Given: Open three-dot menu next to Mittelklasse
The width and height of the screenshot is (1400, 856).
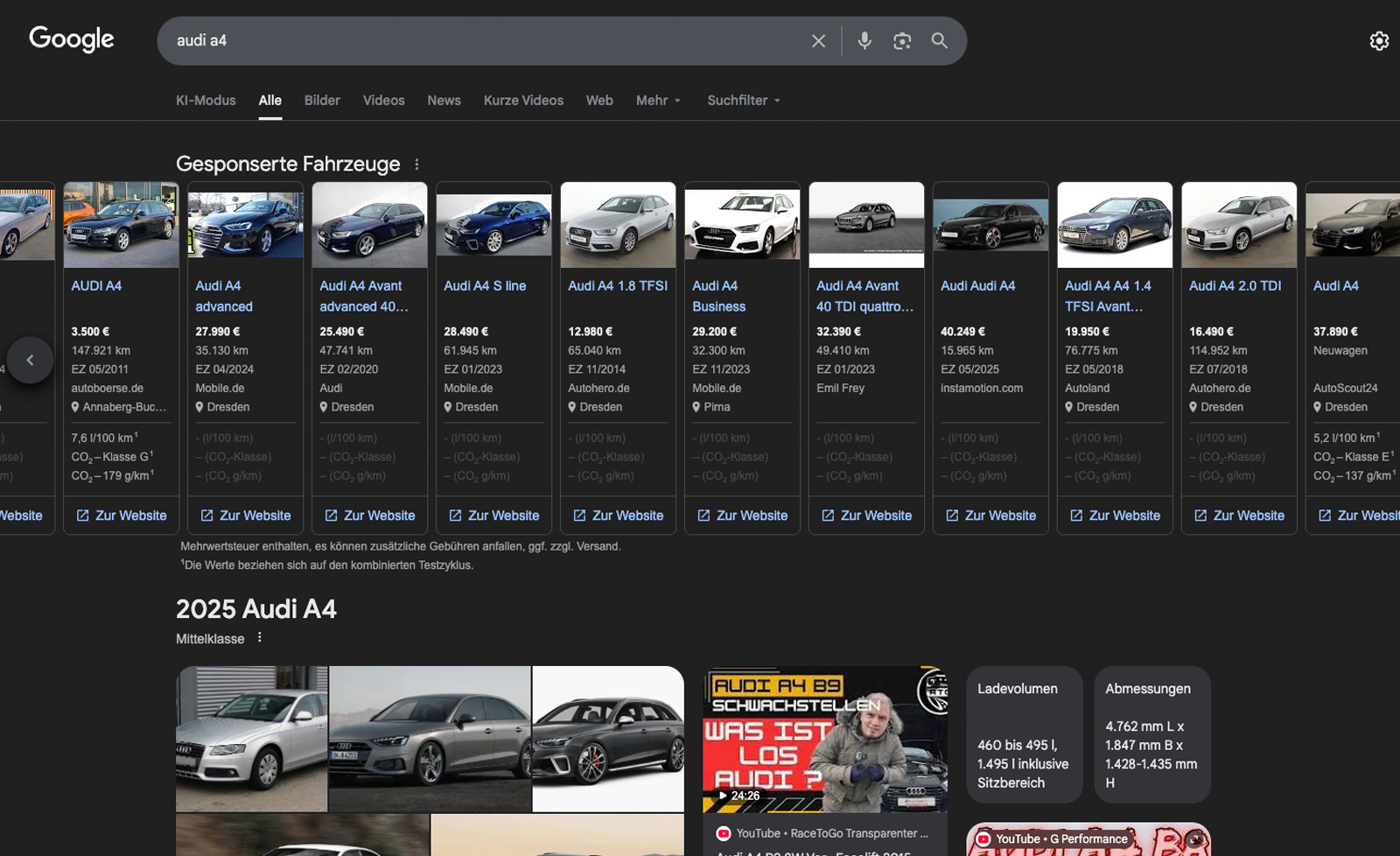Looking at the screenshot, I should click(x=260, y=638).
